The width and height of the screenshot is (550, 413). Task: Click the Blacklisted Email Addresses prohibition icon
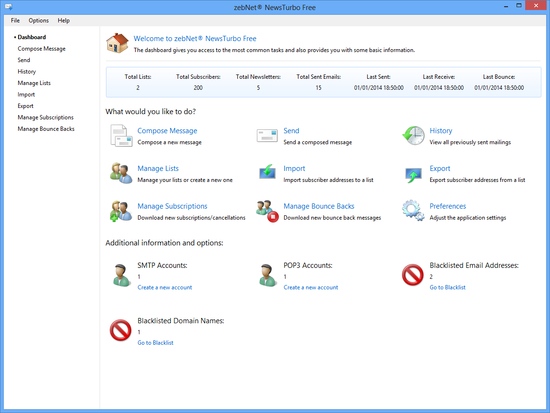coord(412,275)
